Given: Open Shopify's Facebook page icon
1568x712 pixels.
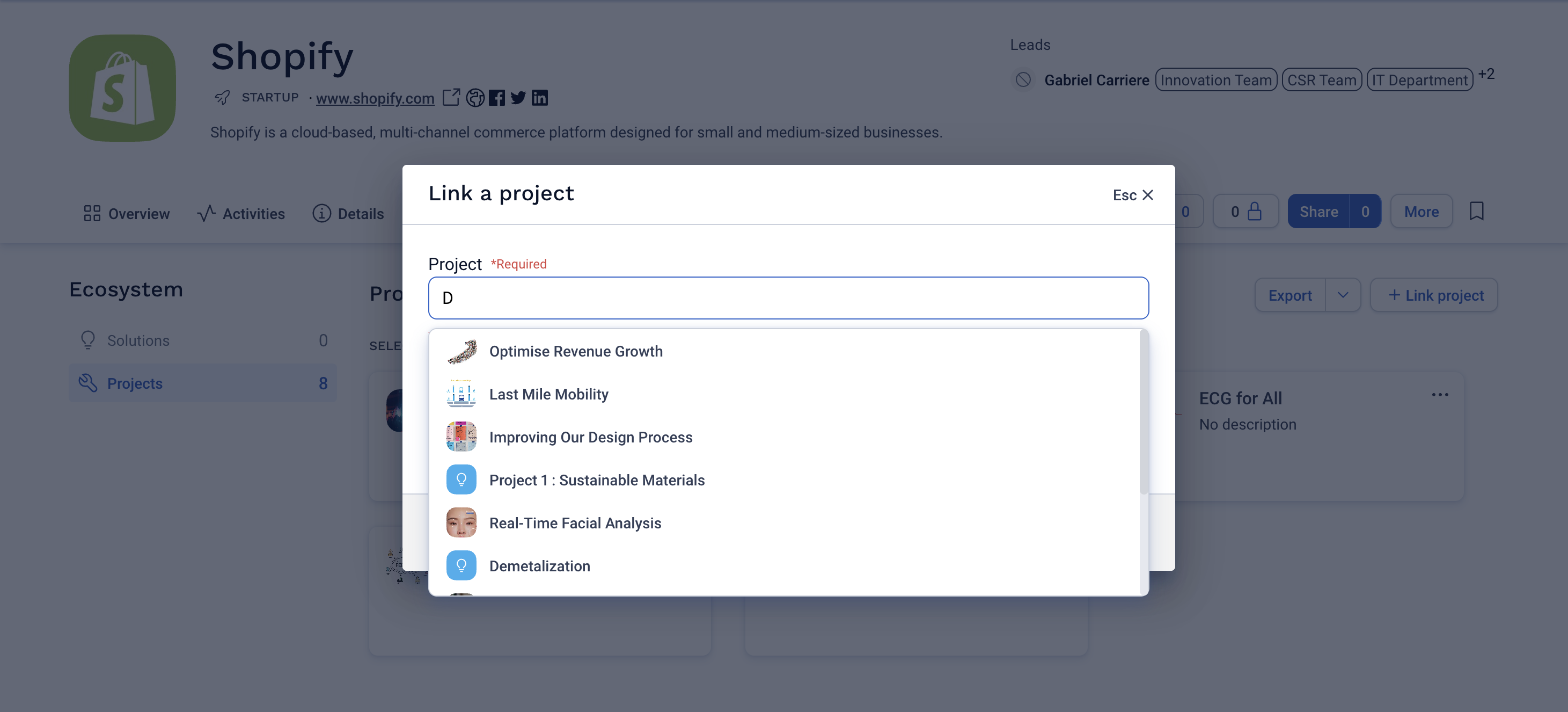Looking at the screenshot, I should (x=497, y=97).
